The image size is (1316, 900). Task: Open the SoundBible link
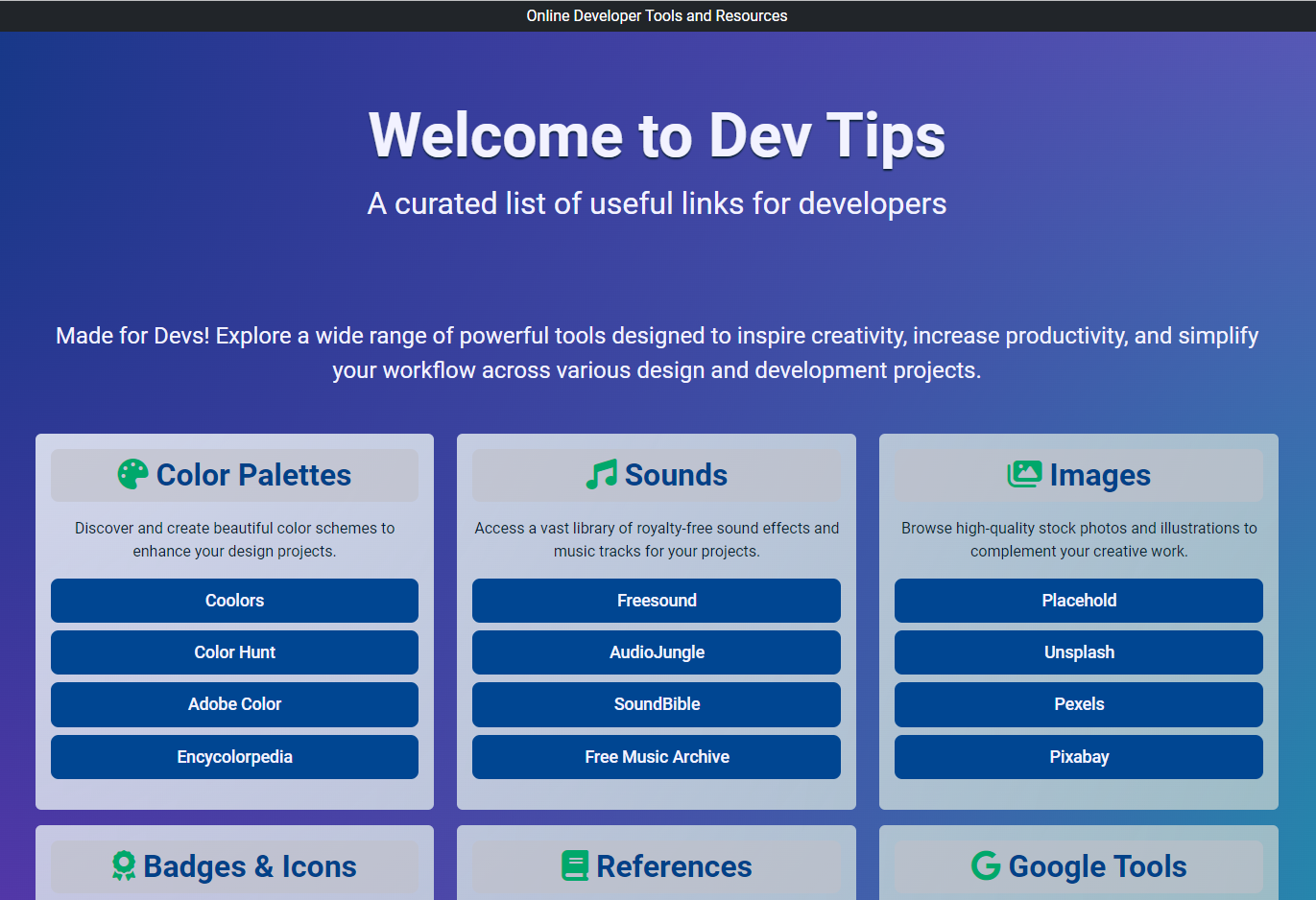coord(657,704)
